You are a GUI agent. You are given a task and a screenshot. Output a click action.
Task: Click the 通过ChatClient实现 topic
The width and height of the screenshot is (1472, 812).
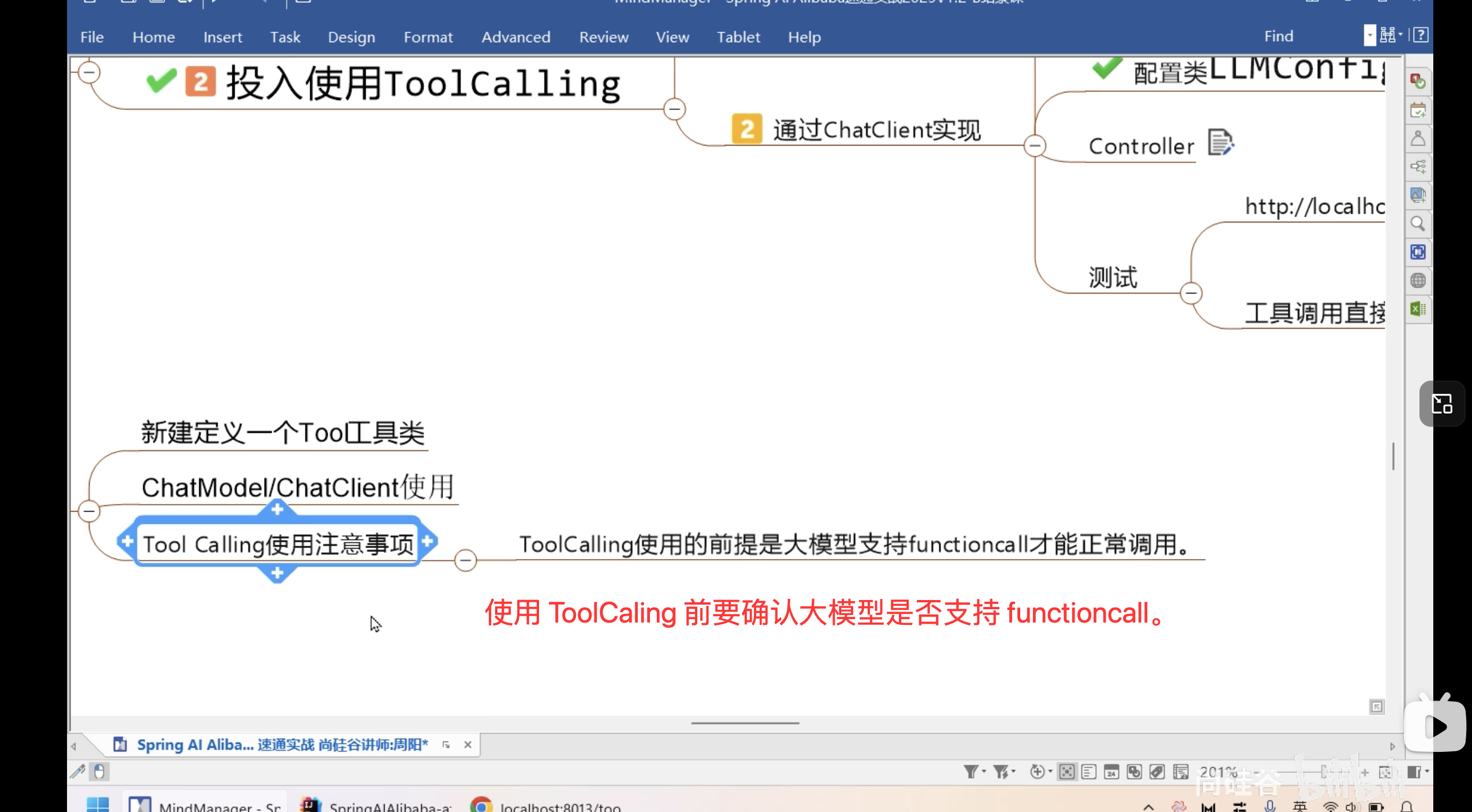[x=876, y=130]
